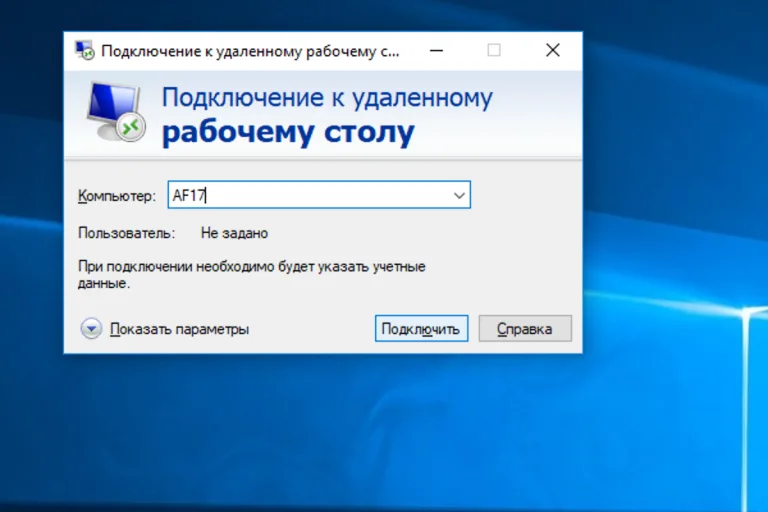Image resolution: width=768 pixels, height=512 pixels.
Task: Click the 'Не задано' user value
Action: (x=235, y=233)
